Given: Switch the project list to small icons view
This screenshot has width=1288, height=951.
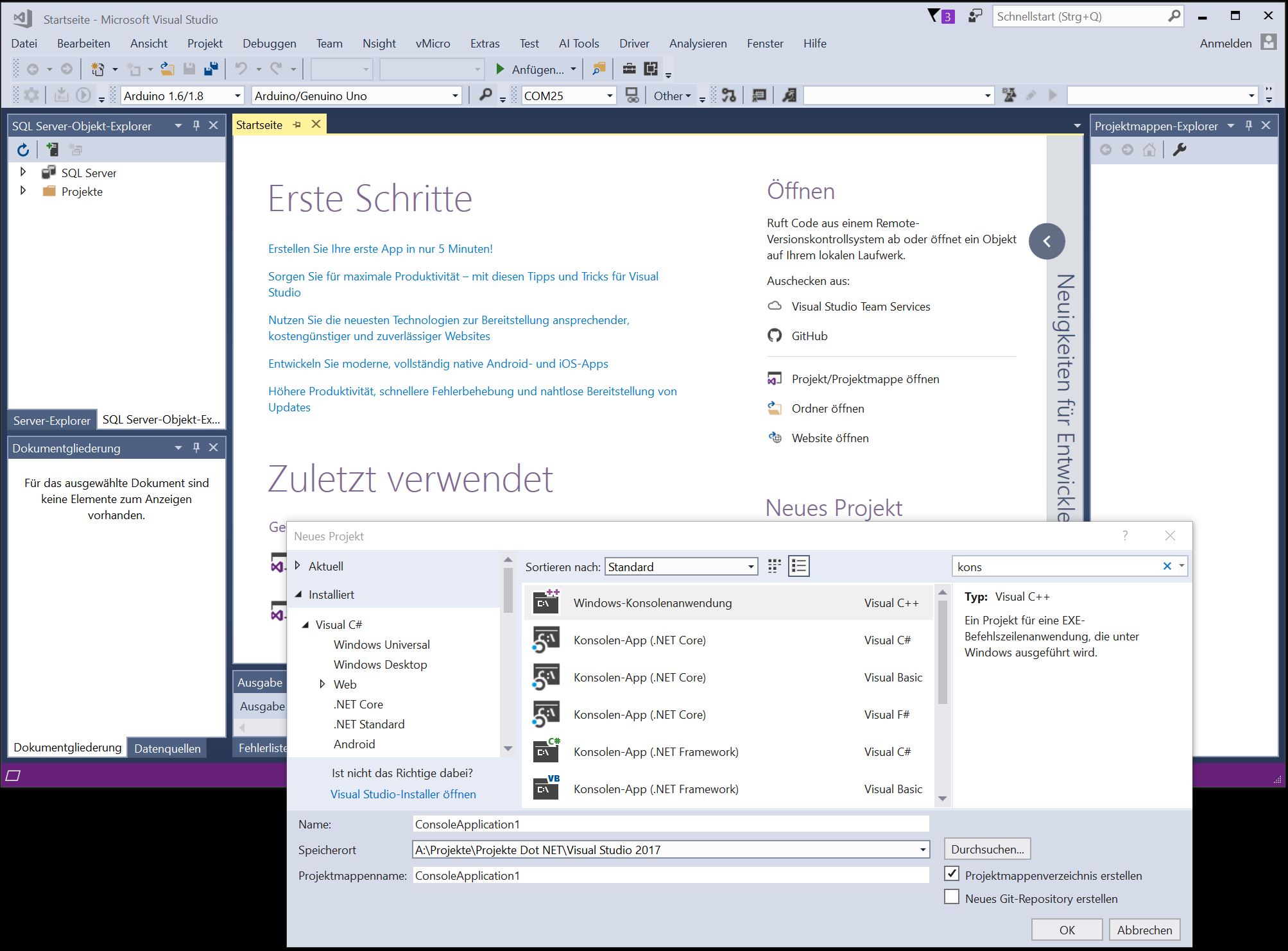Looking at the screenshot, I should click(775, 566).
